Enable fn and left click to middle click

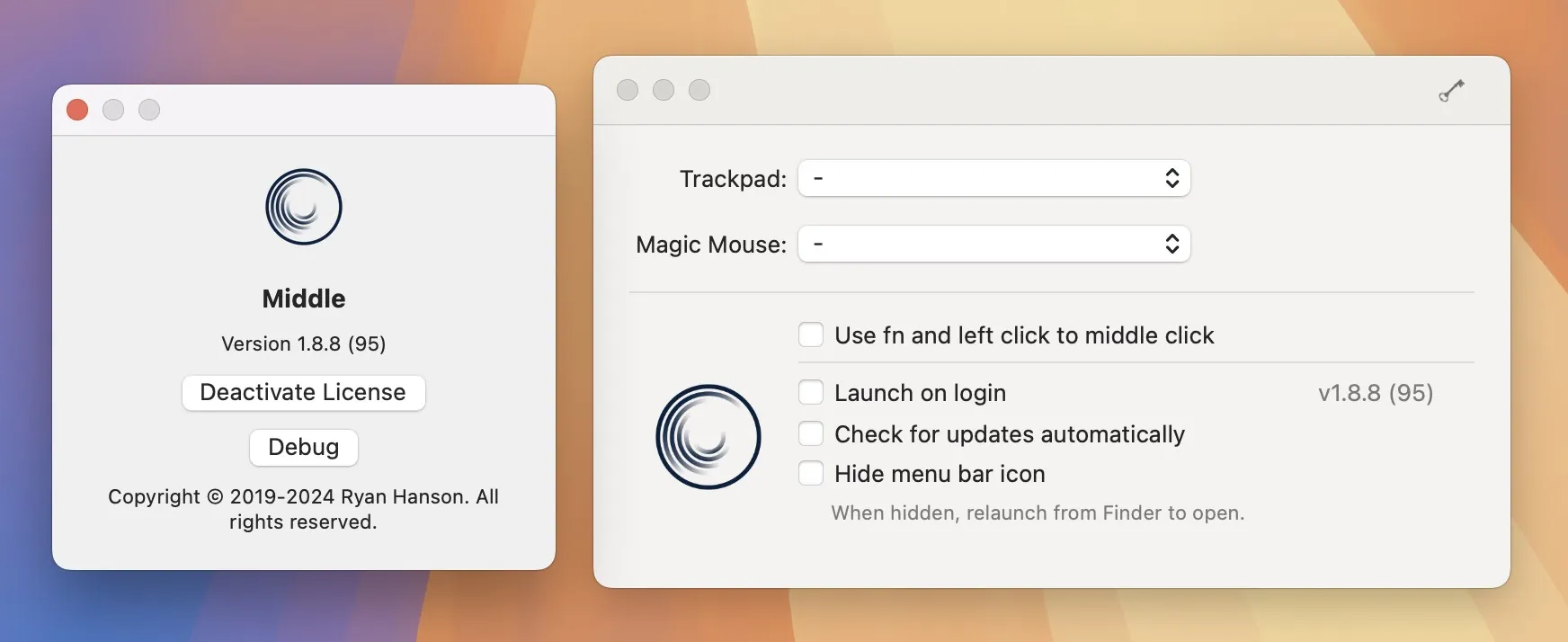point(811,335)
